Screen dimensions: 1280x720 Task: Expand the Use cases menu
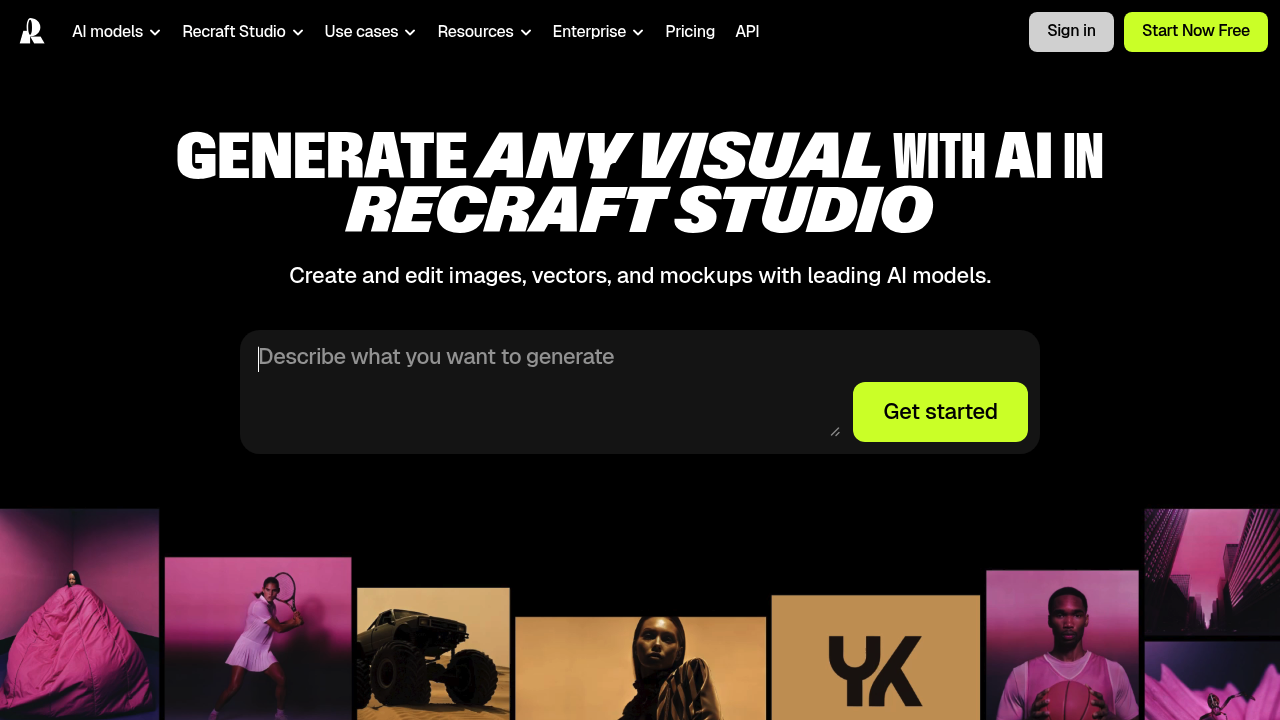pos(361,32)
